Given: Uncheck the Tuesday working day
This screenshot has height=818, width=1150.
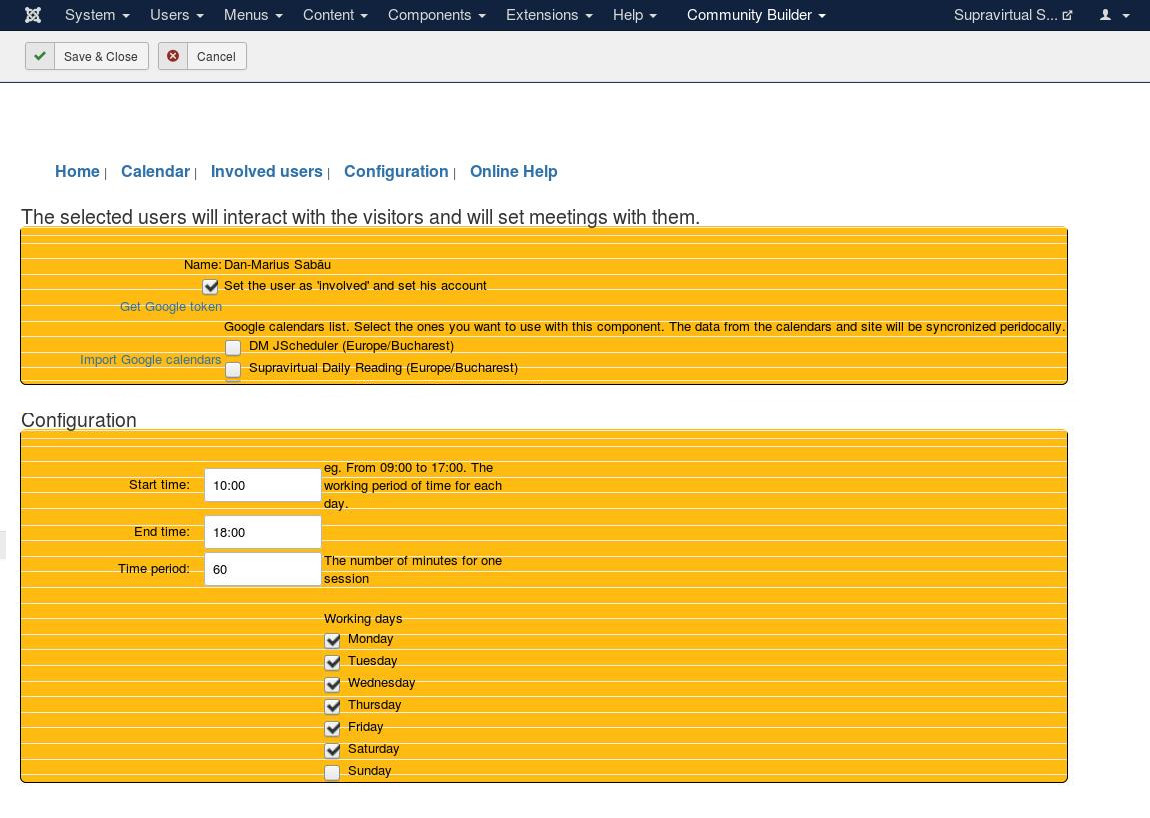Looking at the screenshot, I should [332, 662].
